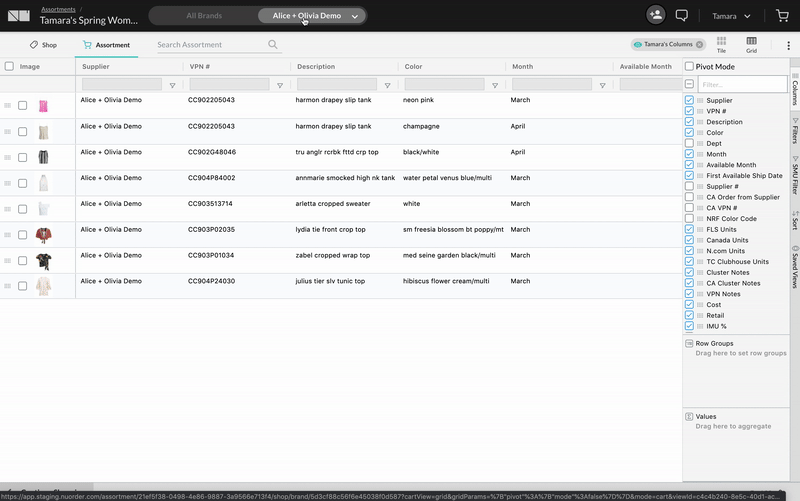Switch to Tile view
This screenshot has height=501, width=800.
(721, 44)
